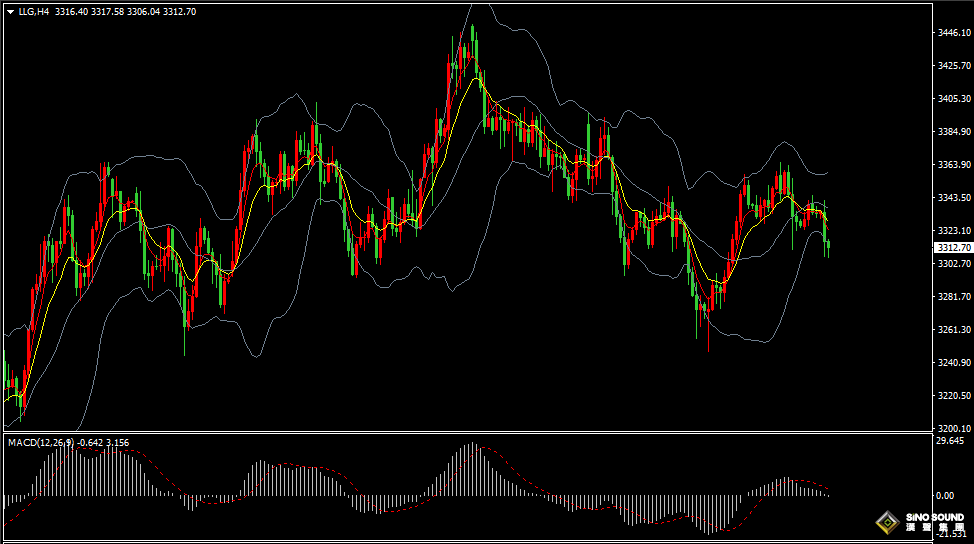974x544 pixels.
Task: Click the Sino Sound diamond logo icon
Action: [x=886, y=522]
